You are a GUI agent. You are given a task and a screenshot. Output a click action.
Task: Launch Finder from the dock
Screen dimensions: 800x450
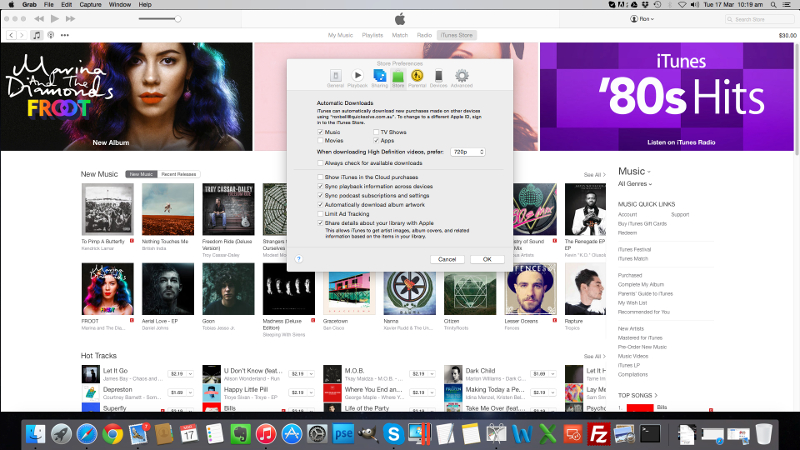(36, 434)
